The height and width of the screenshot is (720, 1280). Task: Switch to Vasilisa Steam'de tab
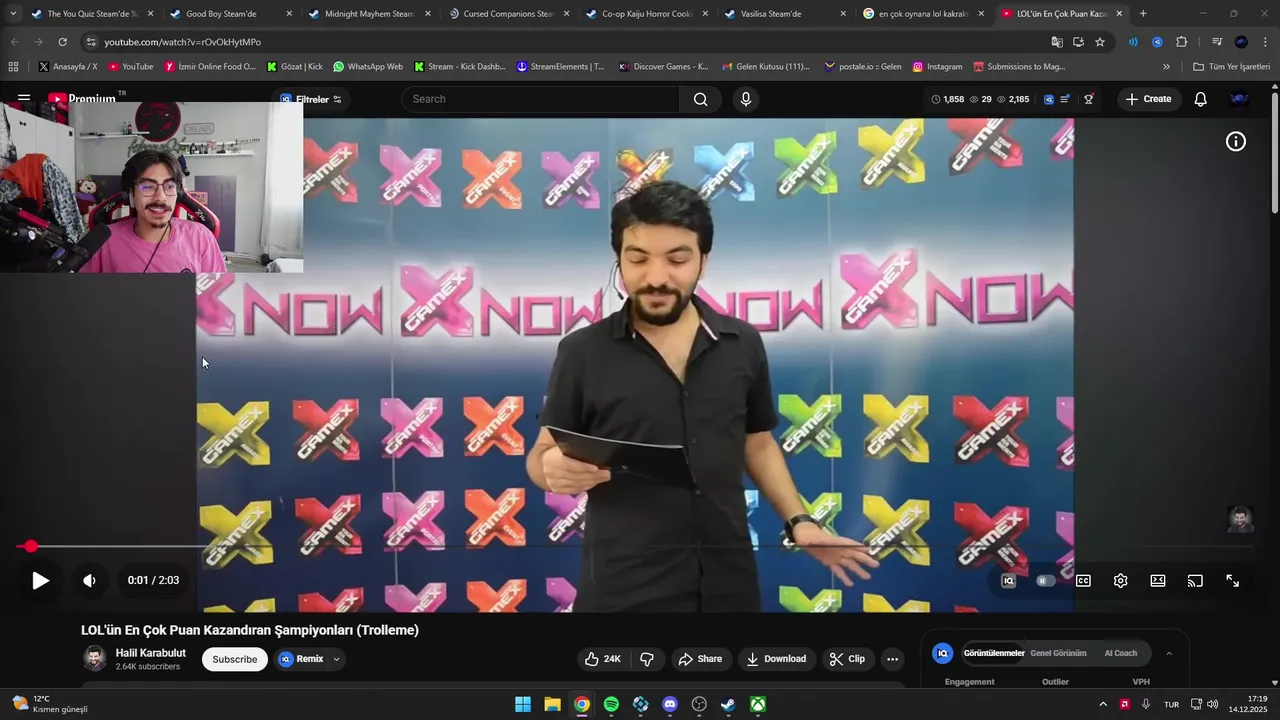[785, 14]
